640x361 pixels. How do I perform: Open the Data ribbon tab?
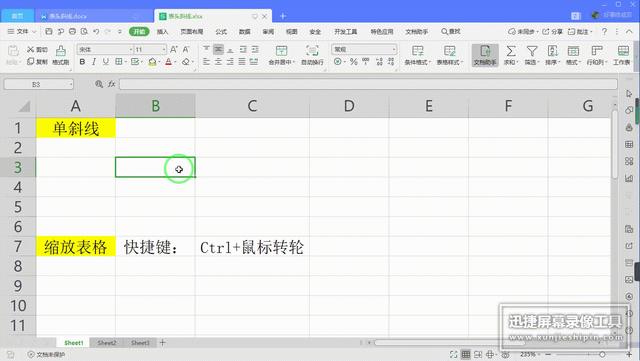[x=244, y=31]
